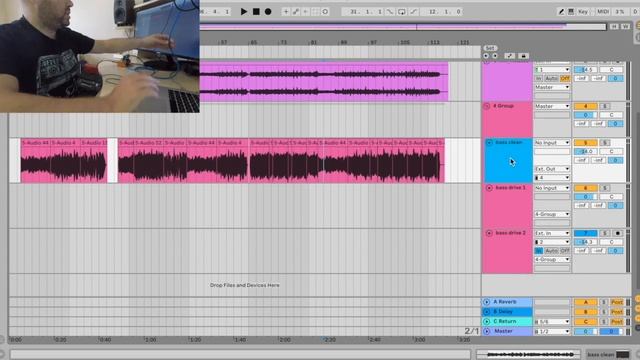Image resolution: width=640 pixels, height=360 pixels.
Task: Click bass drive 2 volume field -14.3
Action: [x=586, y=242]
